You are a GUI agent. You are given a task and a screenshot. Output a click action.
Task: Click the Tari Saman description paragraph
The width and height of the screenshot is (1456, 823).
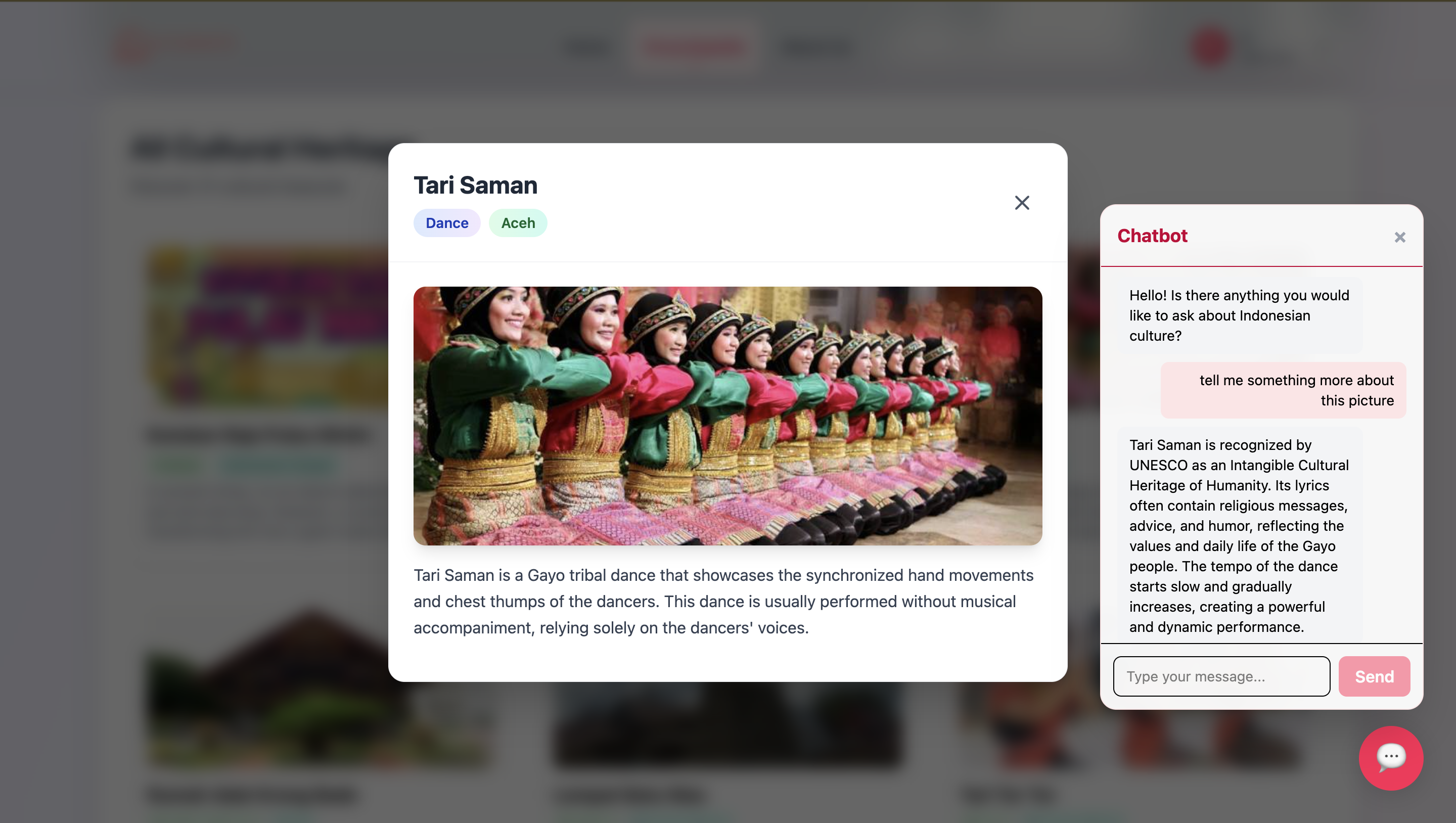pyautogui.click(x=724, y=602)
